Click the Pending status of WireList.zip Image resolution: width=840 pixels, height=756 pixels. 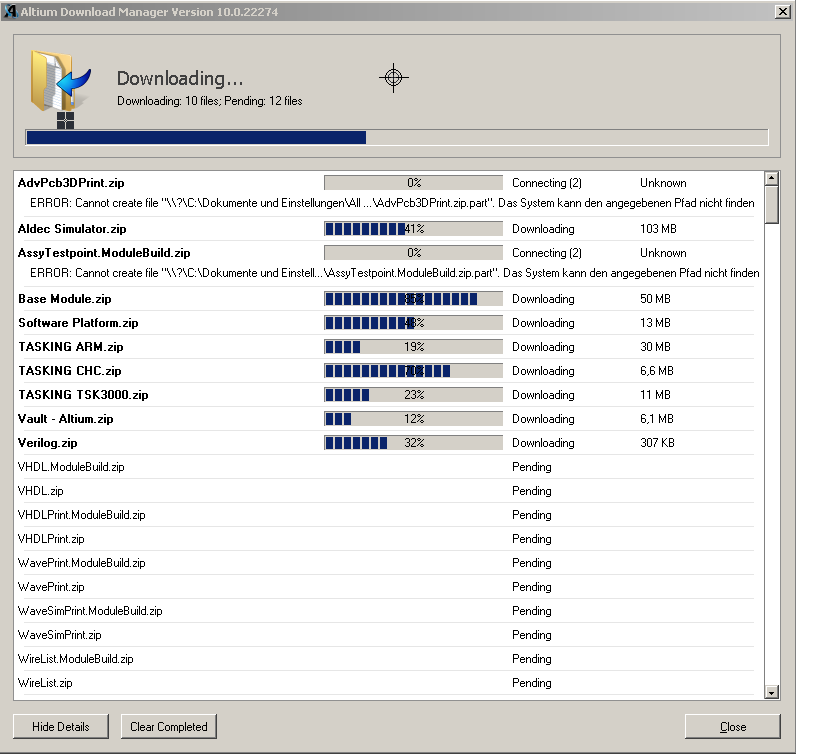click(531, 683)
